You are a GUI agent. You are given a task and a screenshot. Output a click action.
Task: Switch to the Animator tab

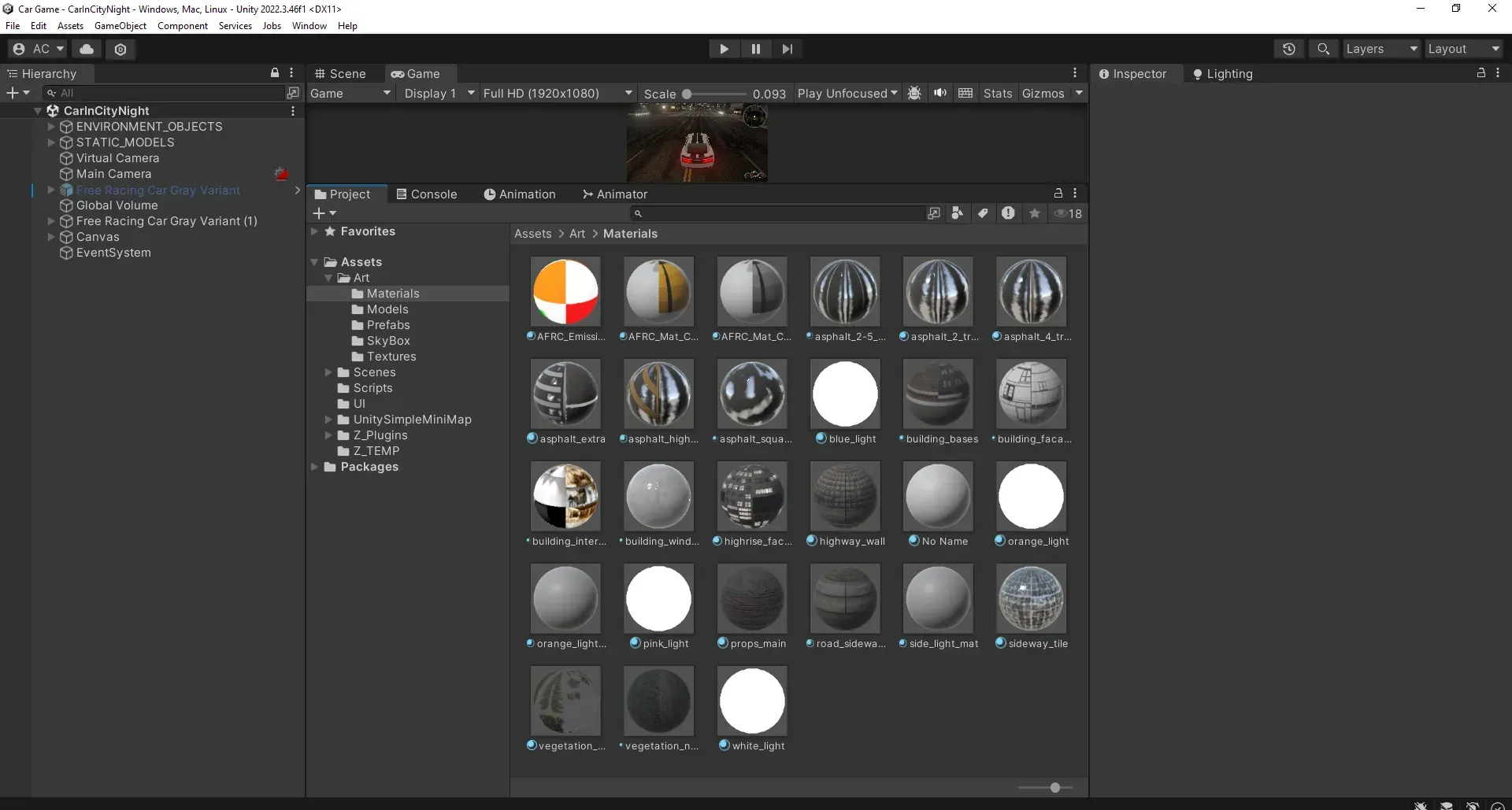pos(614,194)
